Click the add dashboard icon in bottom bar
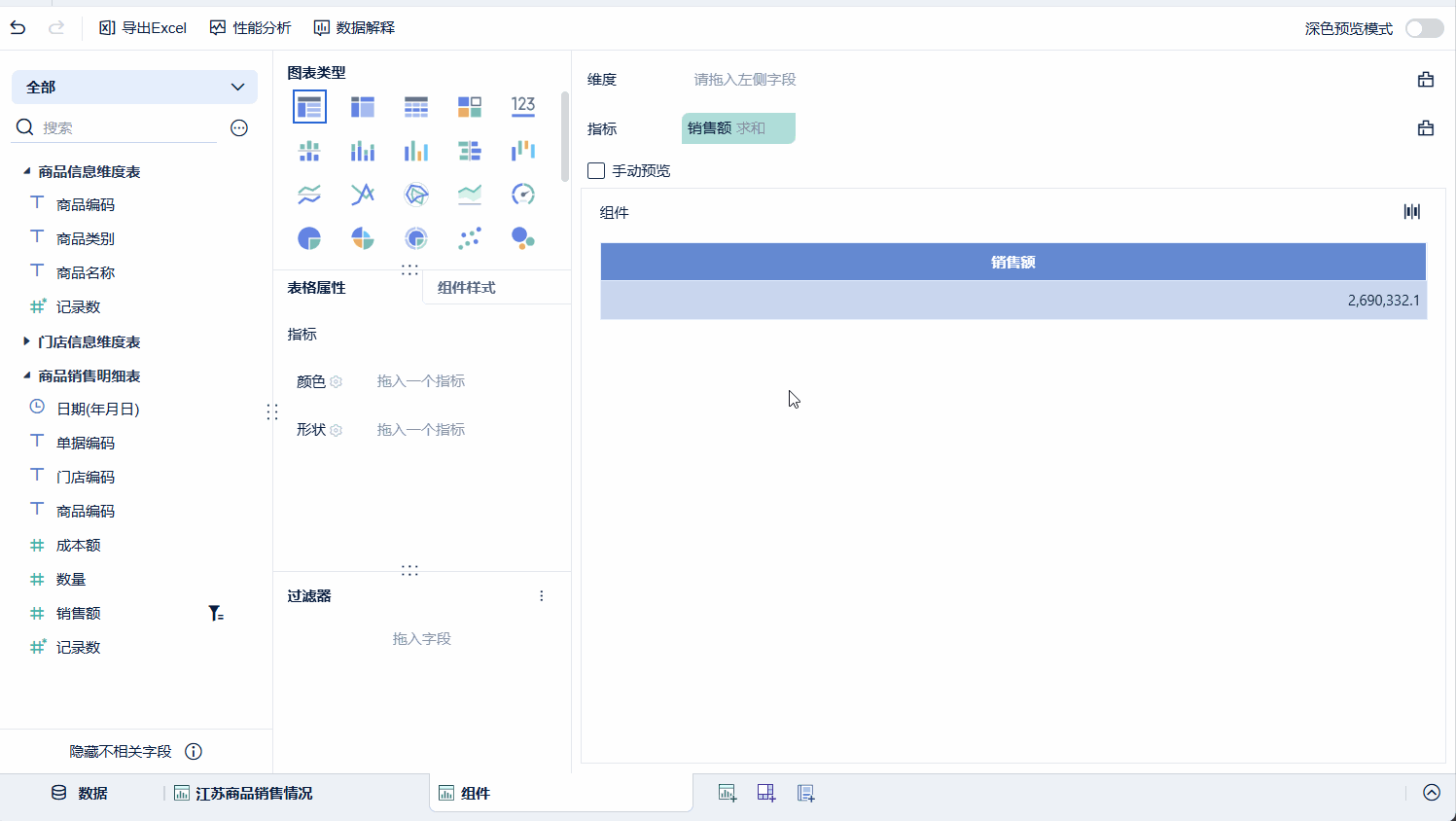The width and height of the screenshot is (1456, 821). (x=766, y=793)
